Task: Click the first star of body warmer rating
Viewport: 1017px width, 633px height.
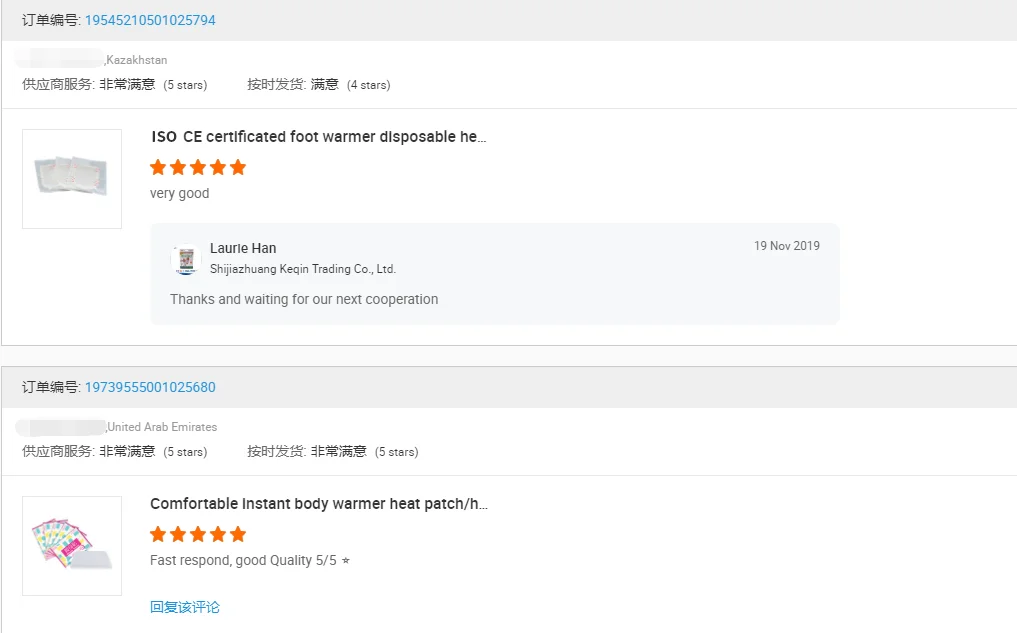Action: coord(158,534)
